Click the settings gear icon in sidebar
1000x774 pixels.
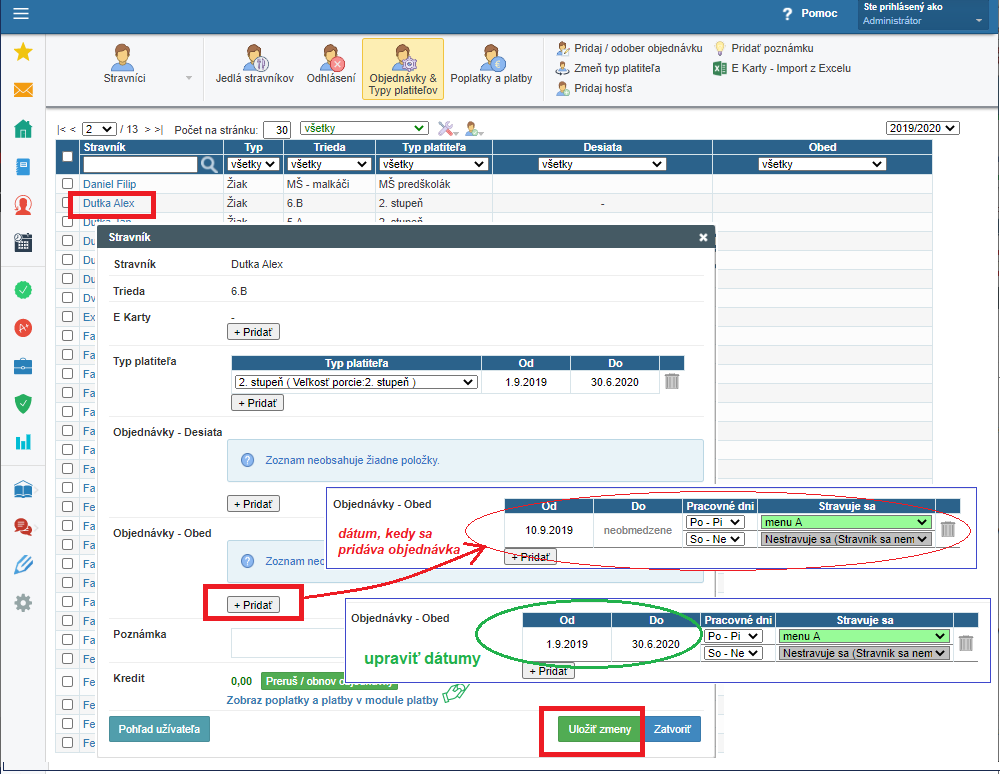click(x=22, y=603)
